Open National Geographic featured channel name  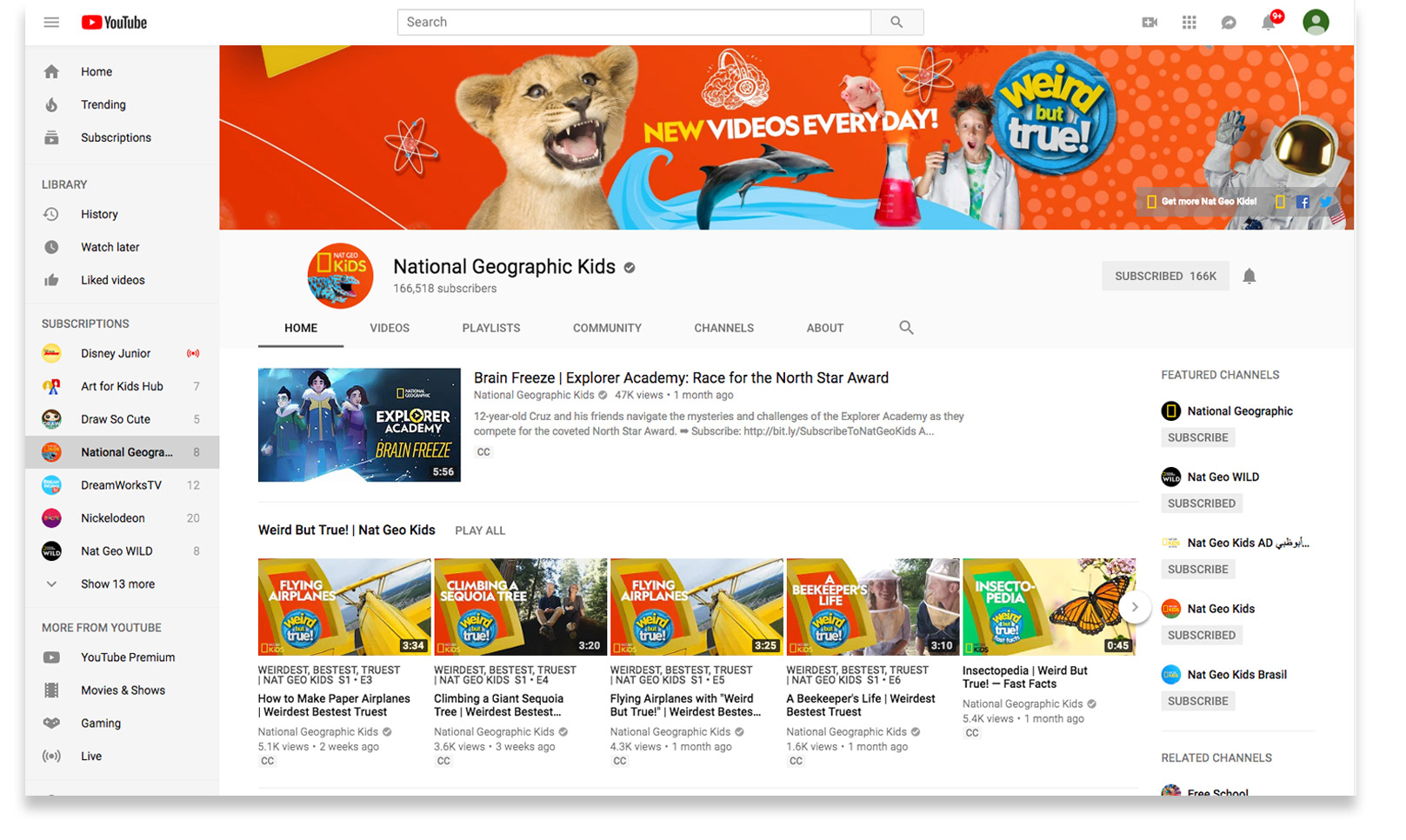[x=1240, y=411]
